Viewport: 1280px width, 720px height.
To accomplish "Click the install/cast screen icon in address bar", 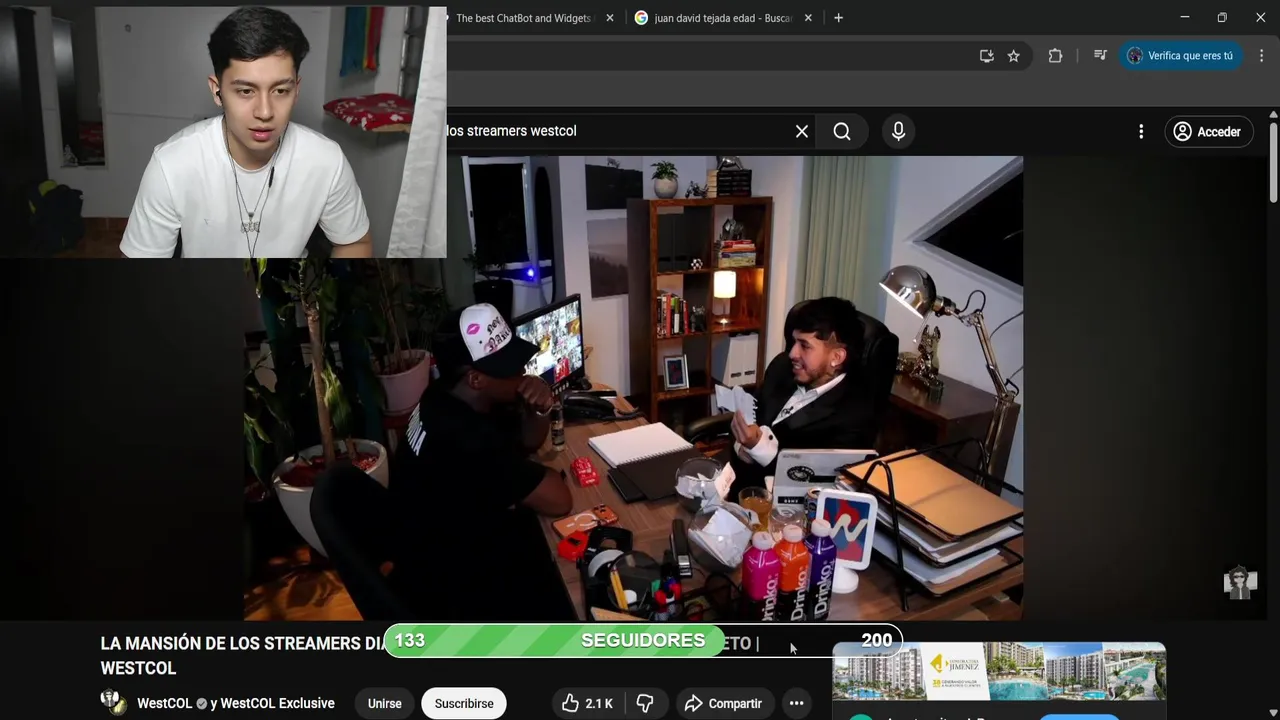I will pyautogui.click(x=987, y=56).
